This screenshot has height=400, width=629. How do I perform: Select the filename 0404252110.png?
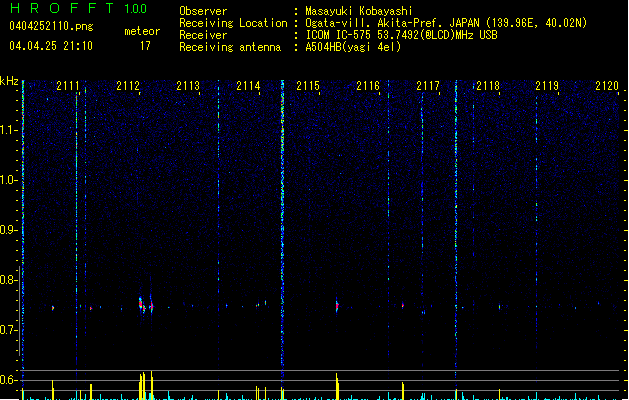pyautogui.click(x=51, y=26)
